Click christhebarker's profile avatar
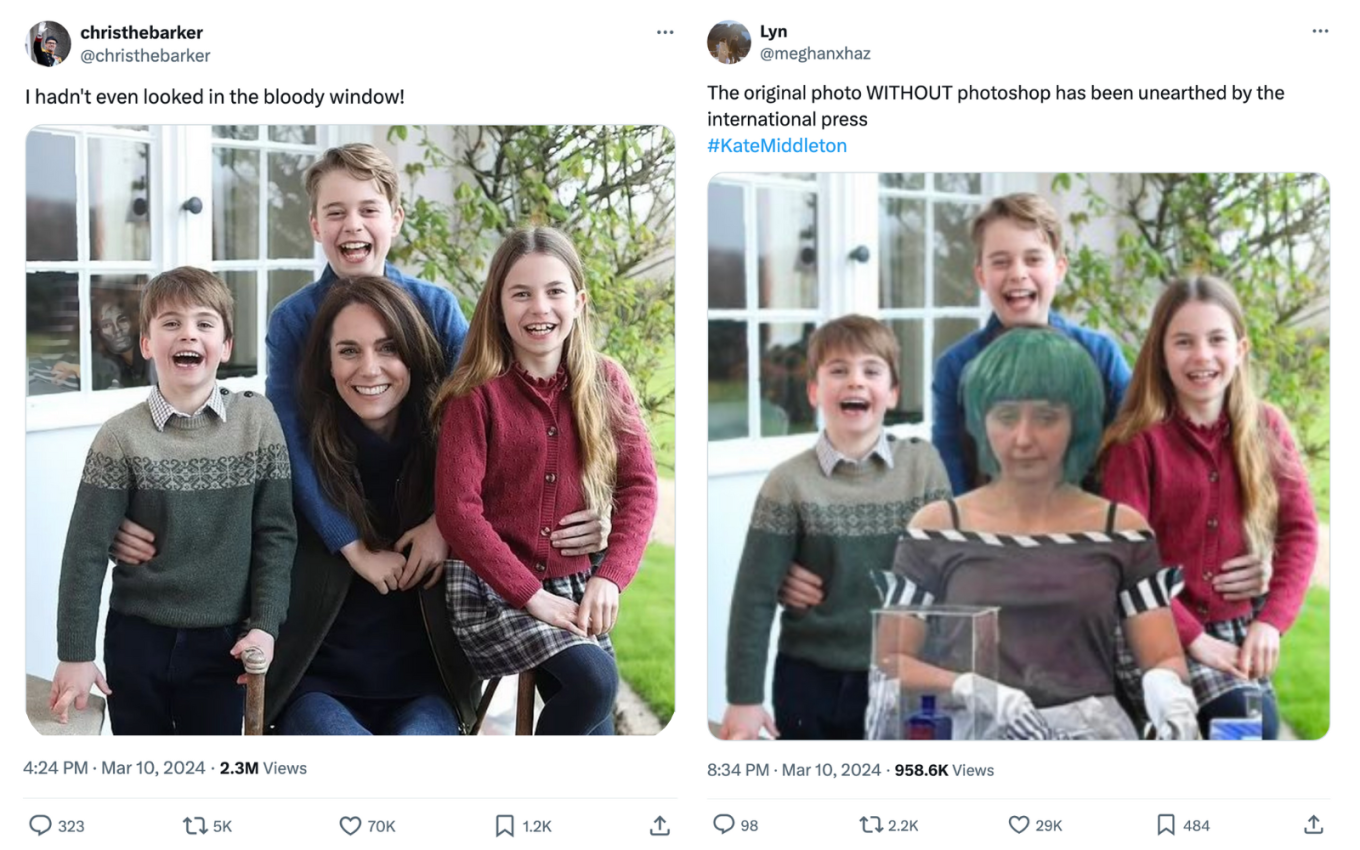This screenshot has height=850, width=1360. click(48, 44)
